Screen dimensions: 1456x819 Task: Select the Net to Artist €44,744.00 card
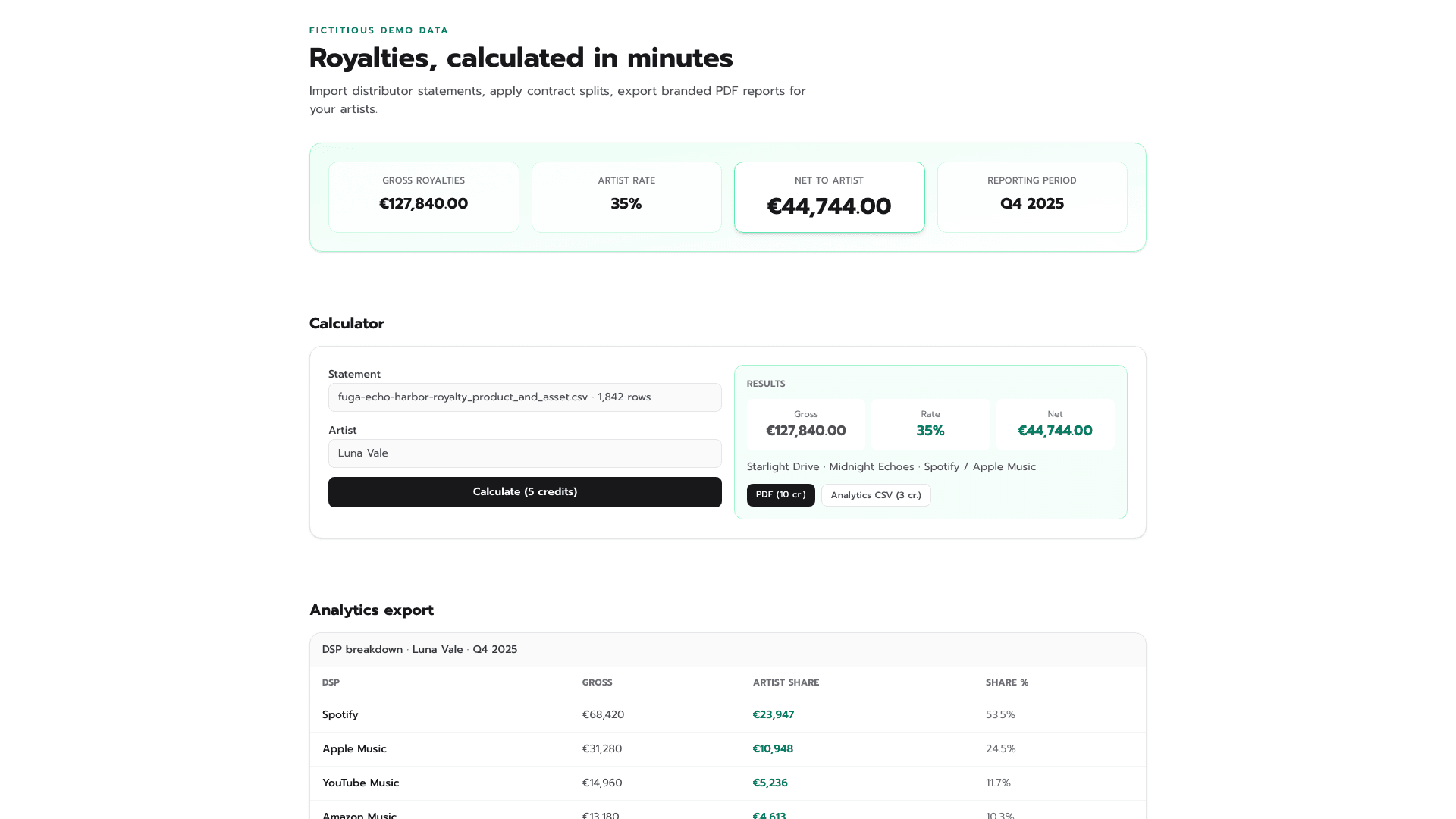click(x=830, y=197)
